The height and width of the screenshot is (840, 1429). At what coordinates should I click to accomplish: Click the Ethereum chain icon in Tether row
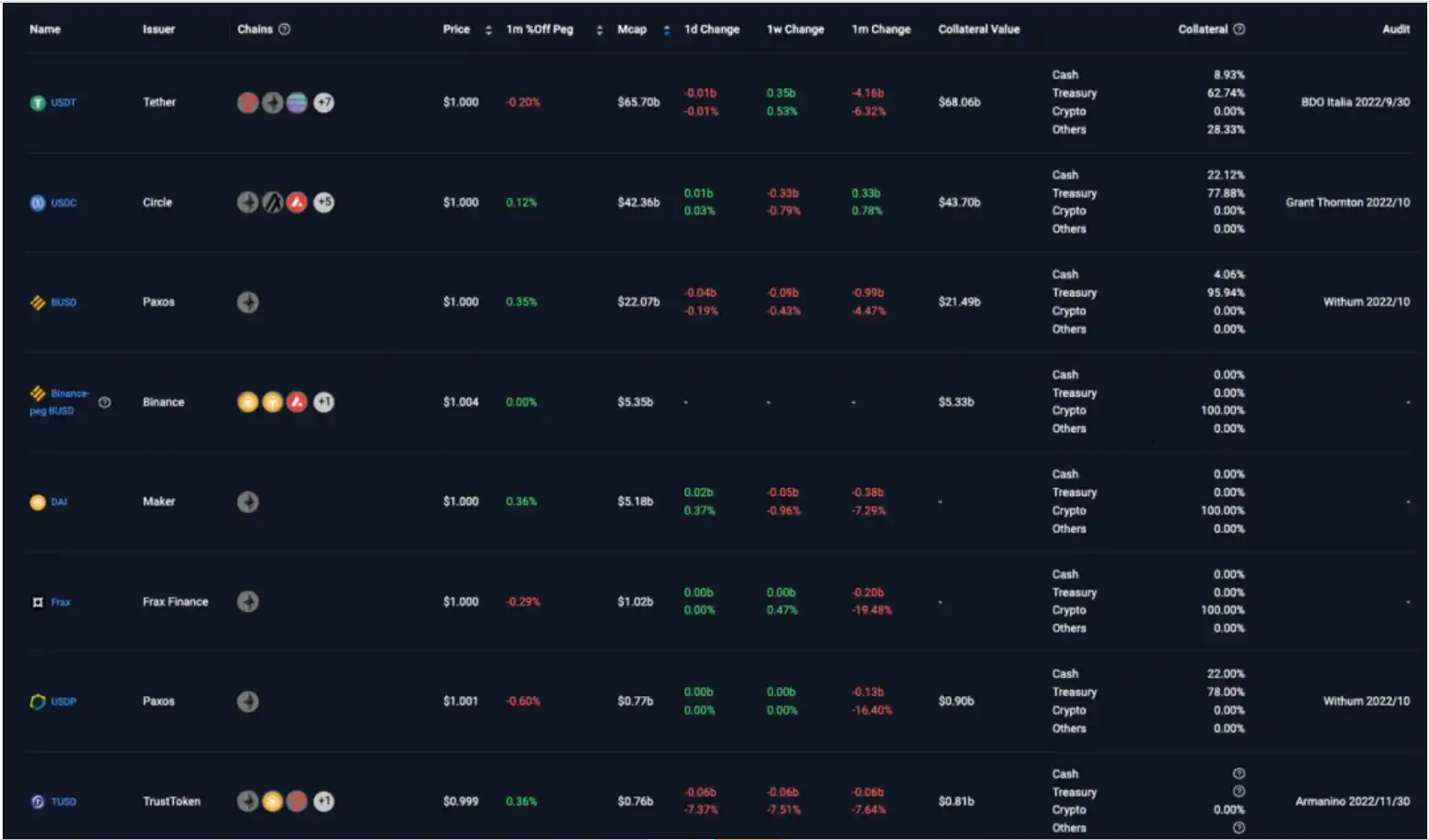pyautogui.click(x=272, y=103)
